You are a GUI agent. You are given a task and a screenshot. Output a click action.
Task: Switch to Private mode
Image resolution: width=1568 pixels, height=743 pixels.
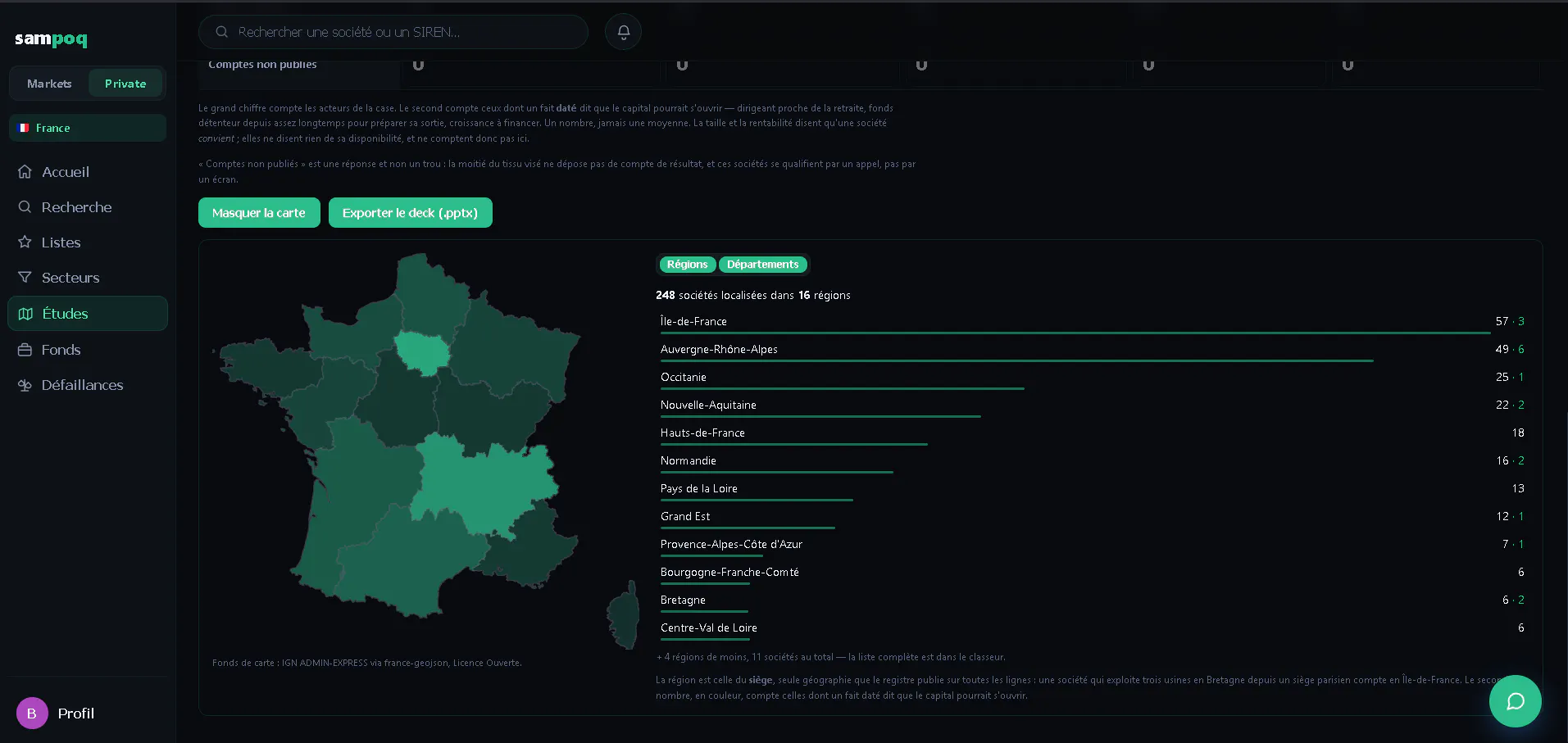click(125, 84)
